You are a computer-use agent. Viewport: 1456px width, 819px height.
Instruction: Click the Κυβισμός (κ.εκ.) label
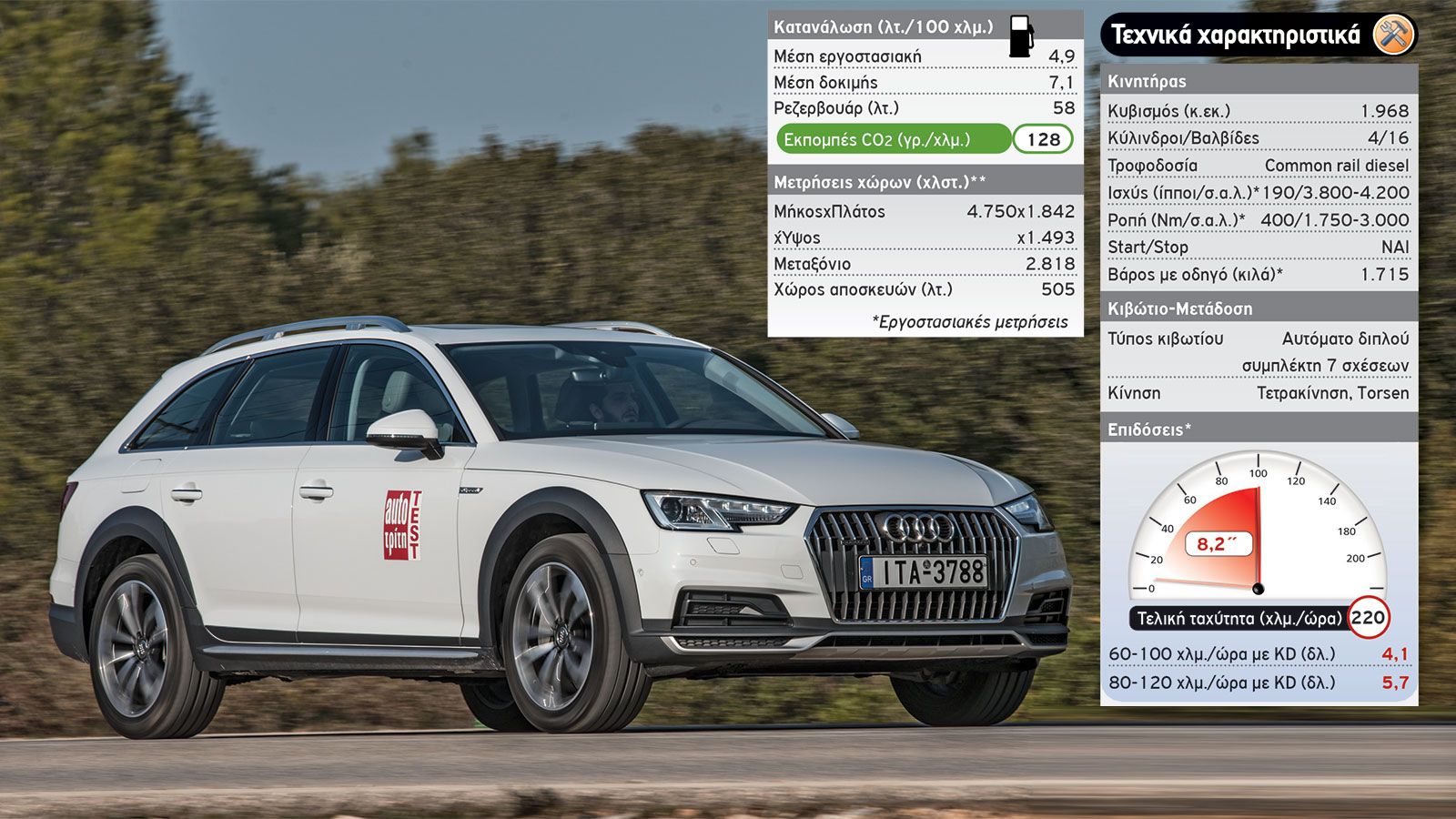(1168, 111)
